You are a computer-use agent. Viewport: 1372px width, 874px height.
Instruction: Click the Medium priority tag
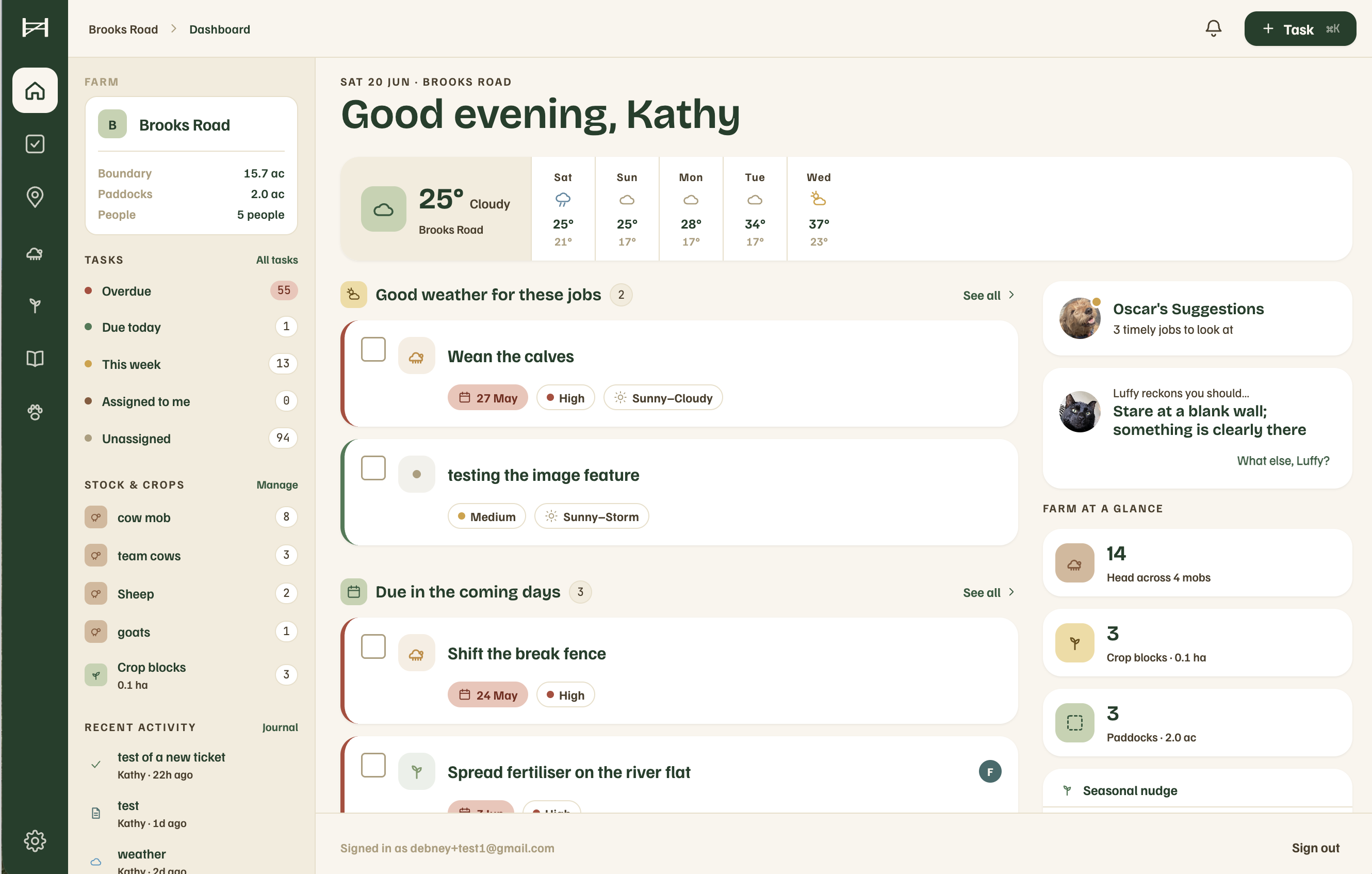point(486,516)
